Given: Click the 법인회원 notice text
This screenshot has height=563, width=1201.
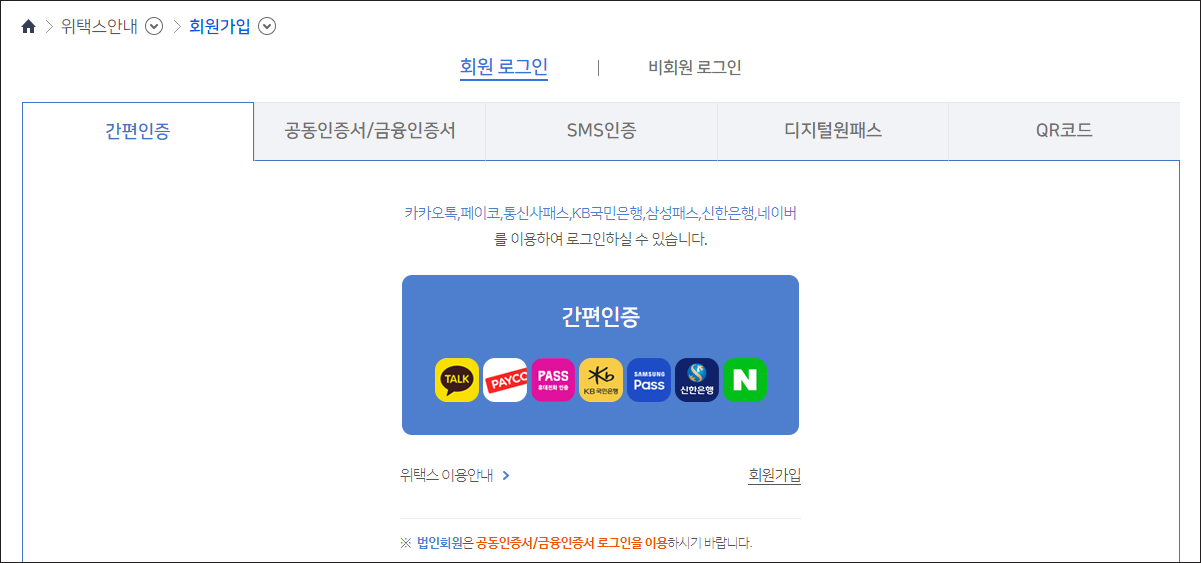Looking at the screenshot, I should point(576,543).
